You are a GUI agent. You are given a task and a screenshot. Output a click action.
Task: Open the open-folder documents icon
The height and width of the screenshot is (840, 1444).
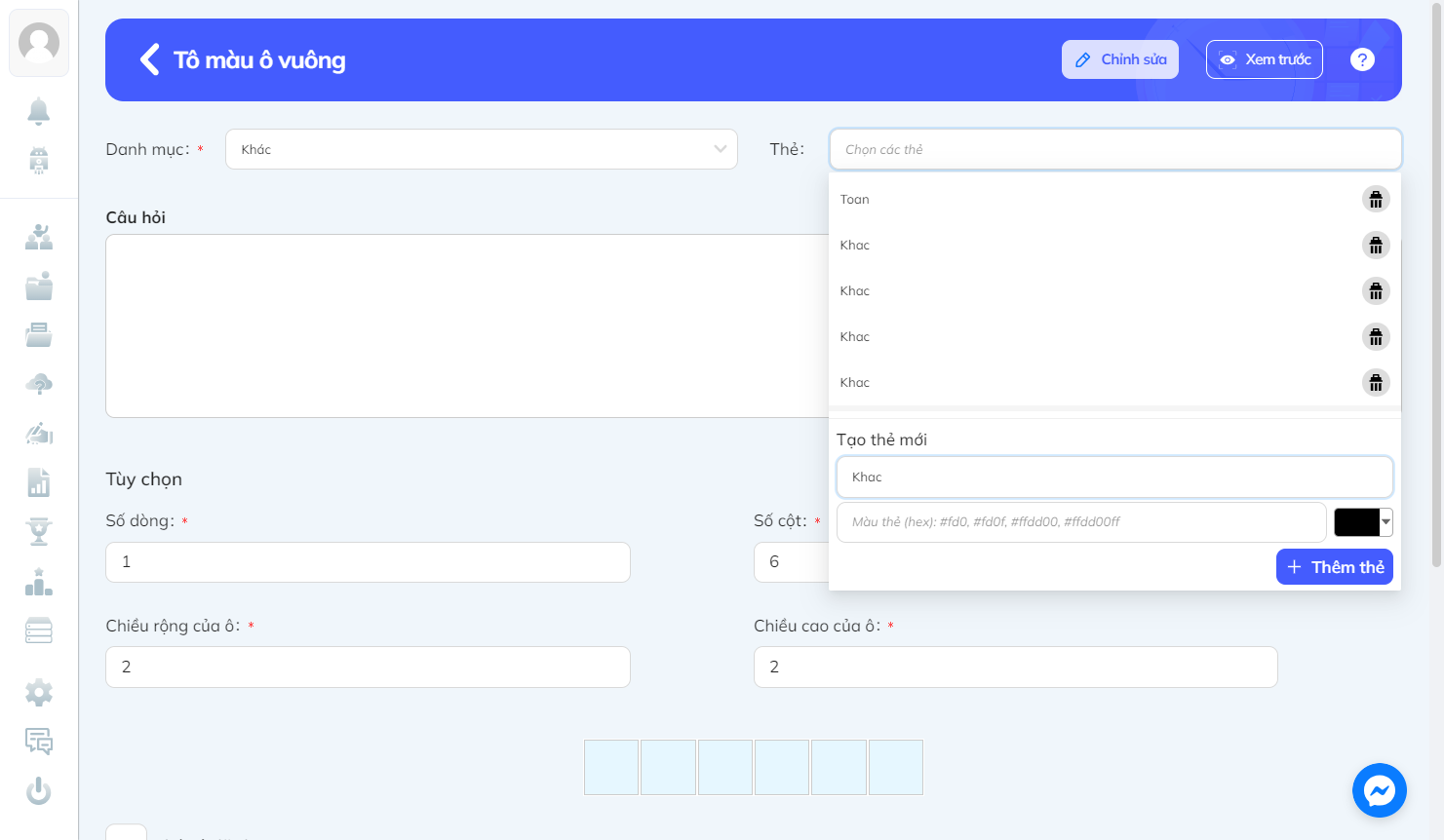39,334
